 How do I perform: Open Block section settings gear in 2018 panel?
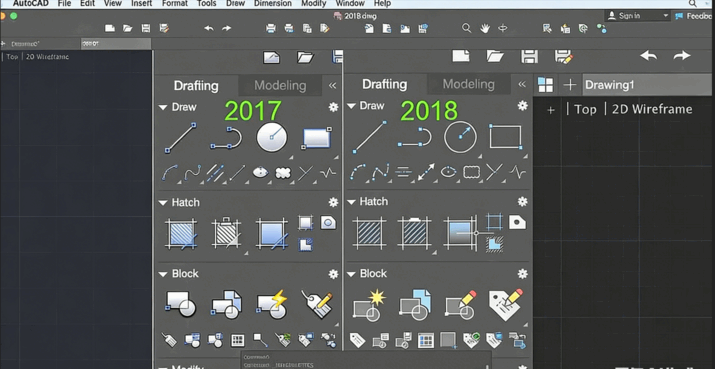coord(523,274)
